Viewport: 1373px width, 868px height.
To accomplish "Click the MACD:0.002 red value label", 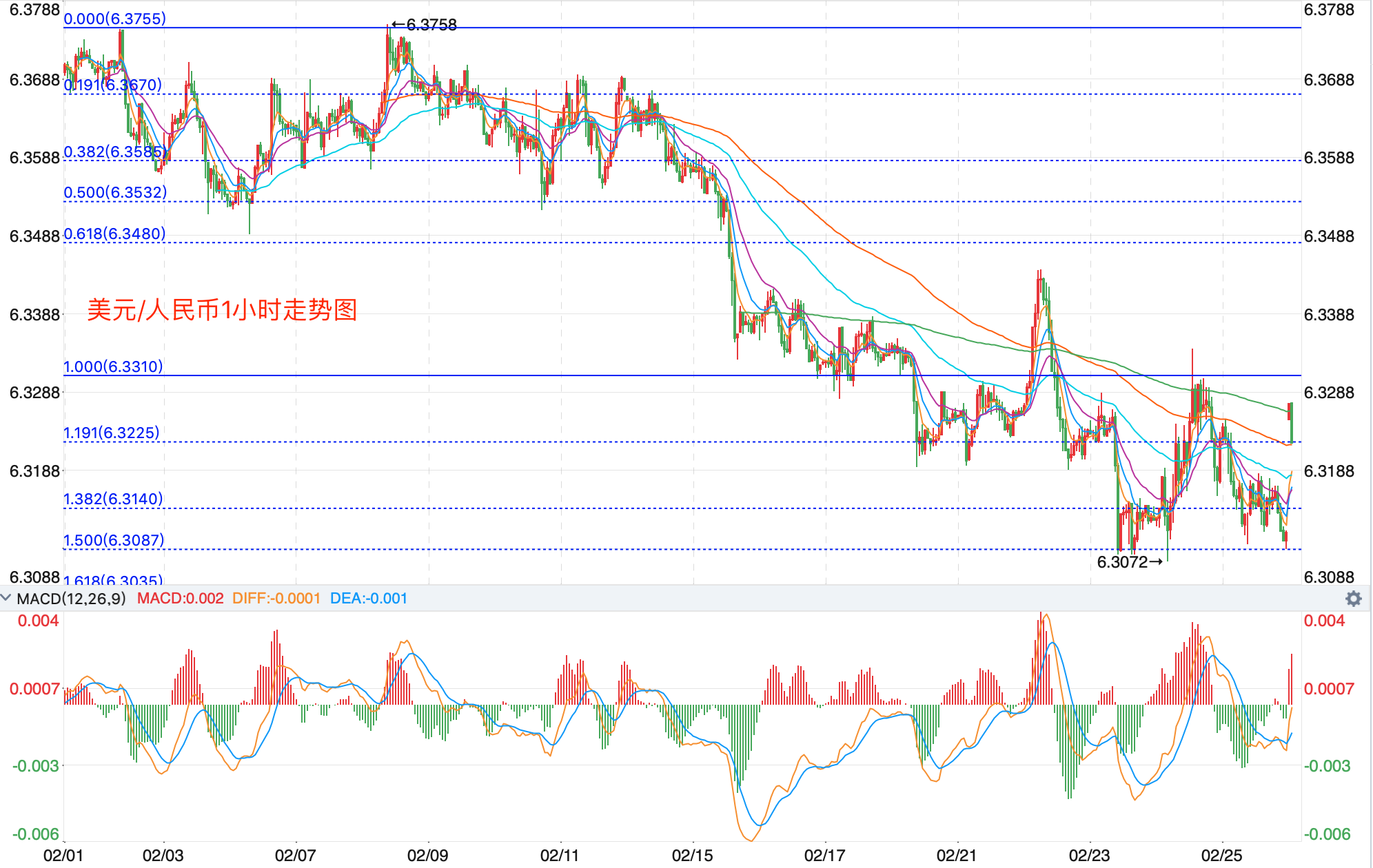I will tap(180, 599).
